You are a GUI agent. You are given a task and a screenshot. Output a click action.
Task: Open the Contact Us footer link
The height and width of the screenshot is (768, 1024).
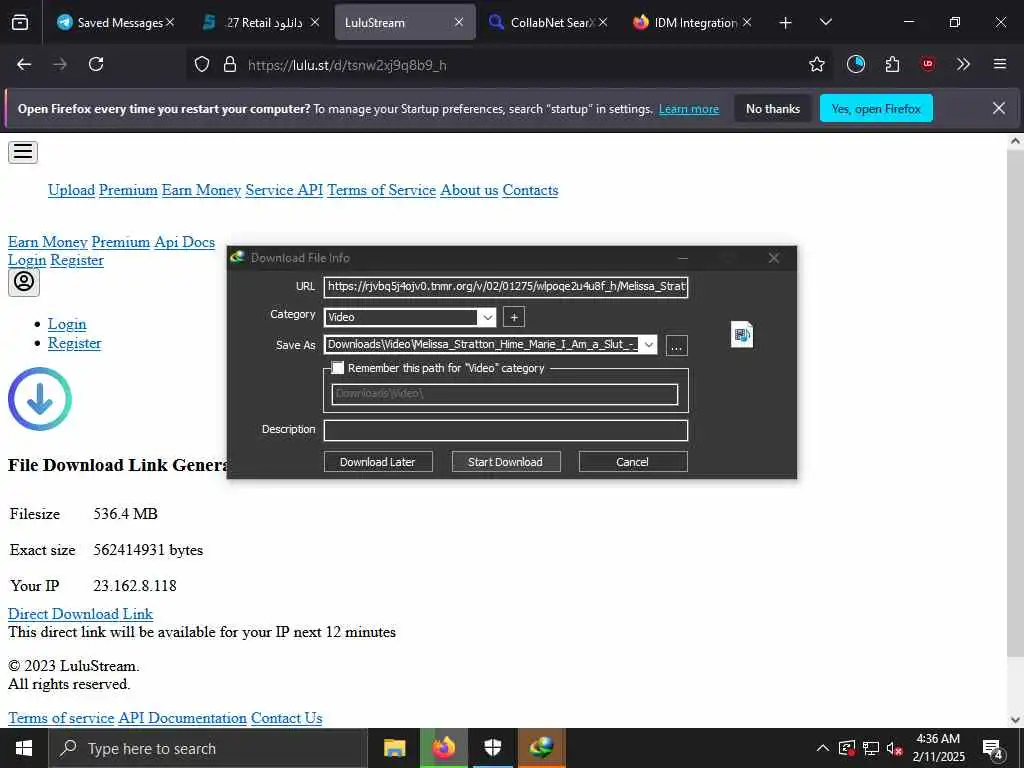[x=287, y=718]
